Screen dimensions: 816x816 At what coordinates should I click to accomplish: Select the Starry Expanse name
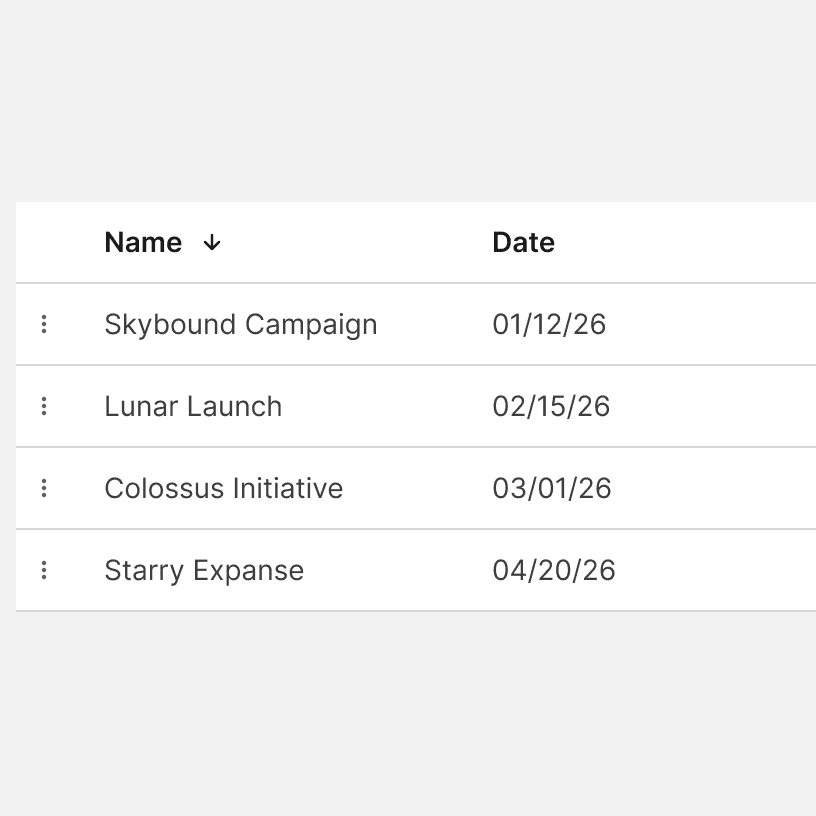[204, 570]
